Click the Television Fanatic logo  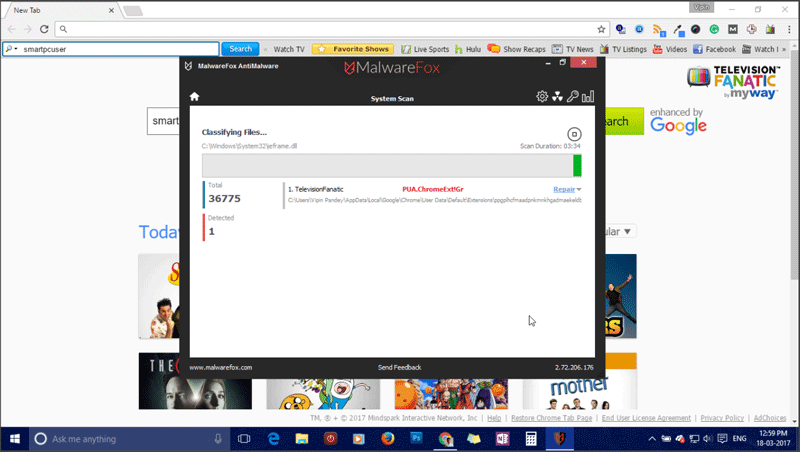click(x=733, y=82)
